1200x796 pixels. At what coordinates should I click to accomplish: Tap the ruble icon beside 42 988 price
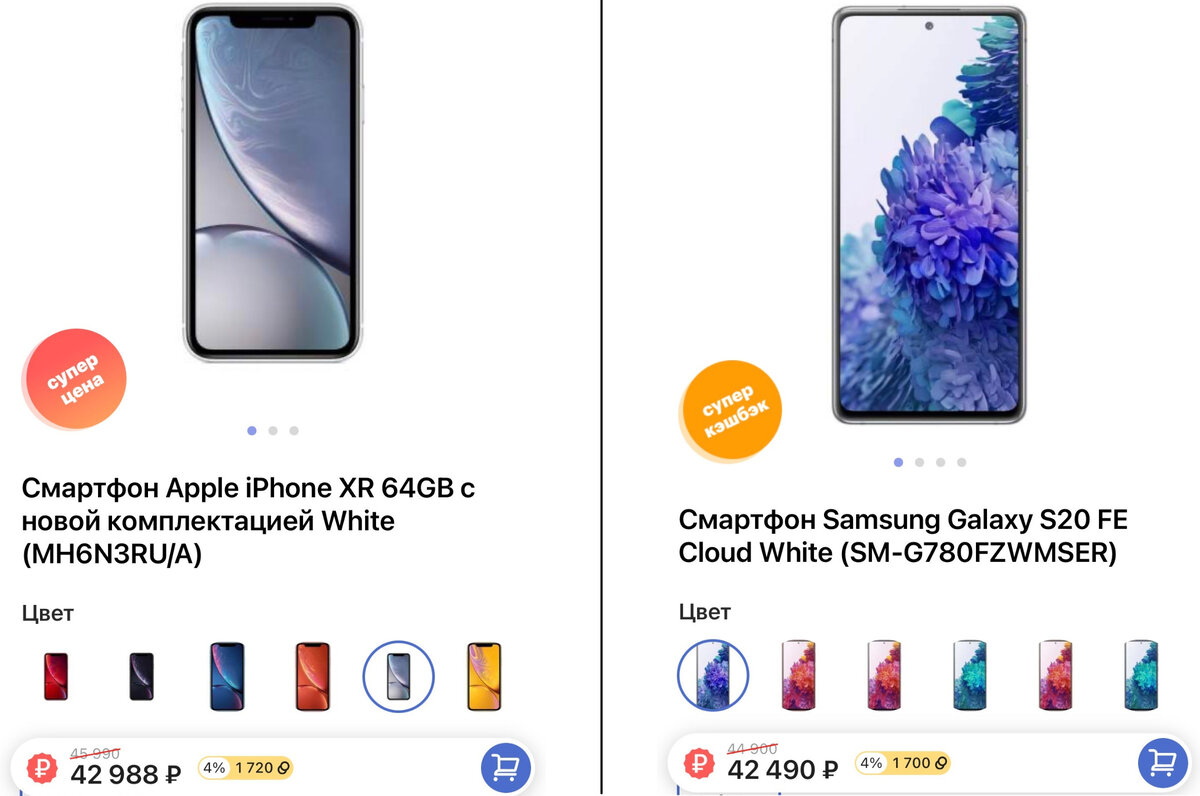coord(43,767)
